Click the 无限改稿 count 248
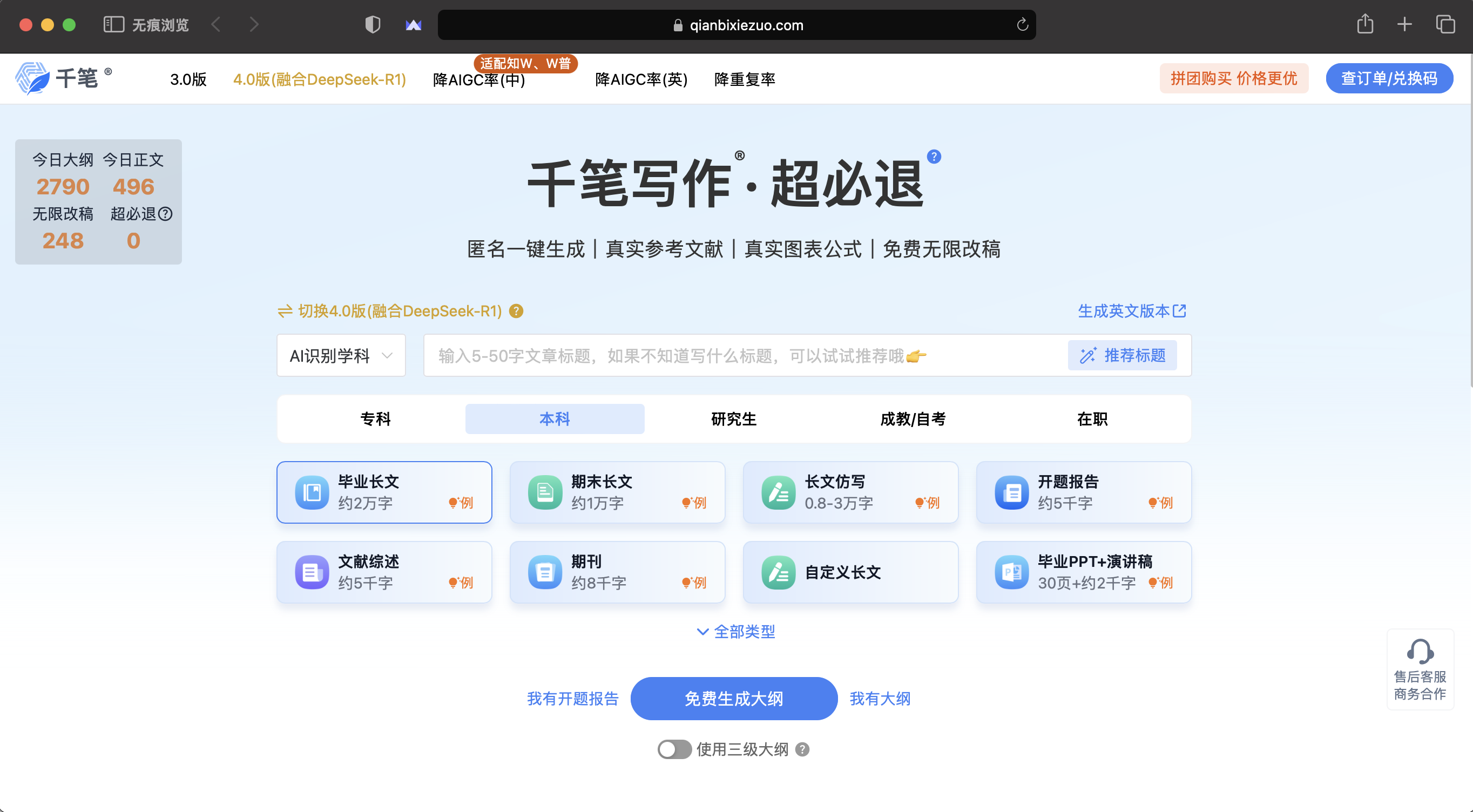 coord(63,241)
